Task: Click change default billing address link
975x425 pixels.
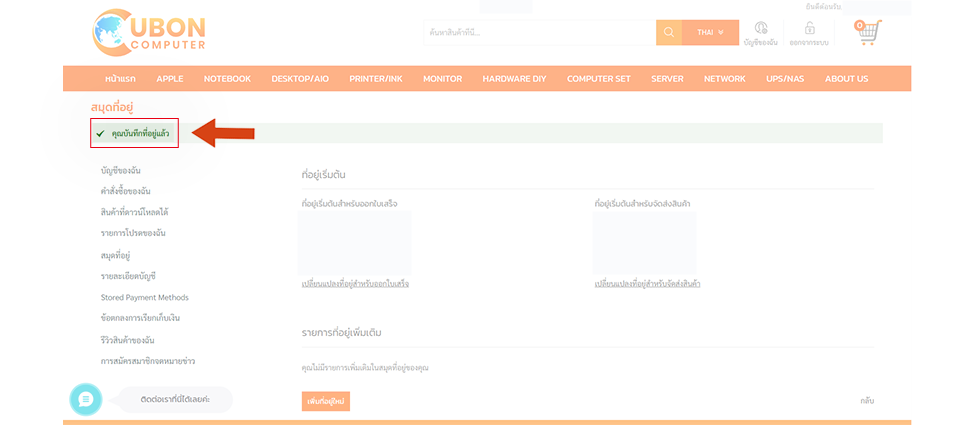Action: coord(355,284)
